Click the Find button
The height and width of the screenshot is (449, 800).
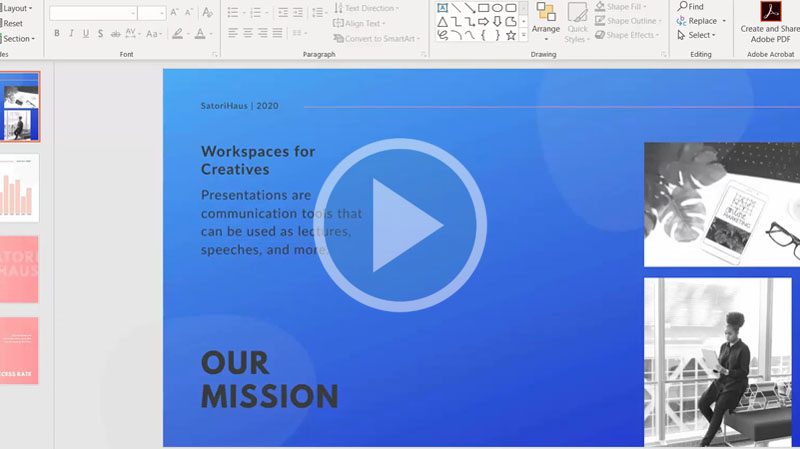[x=690, y=7]
